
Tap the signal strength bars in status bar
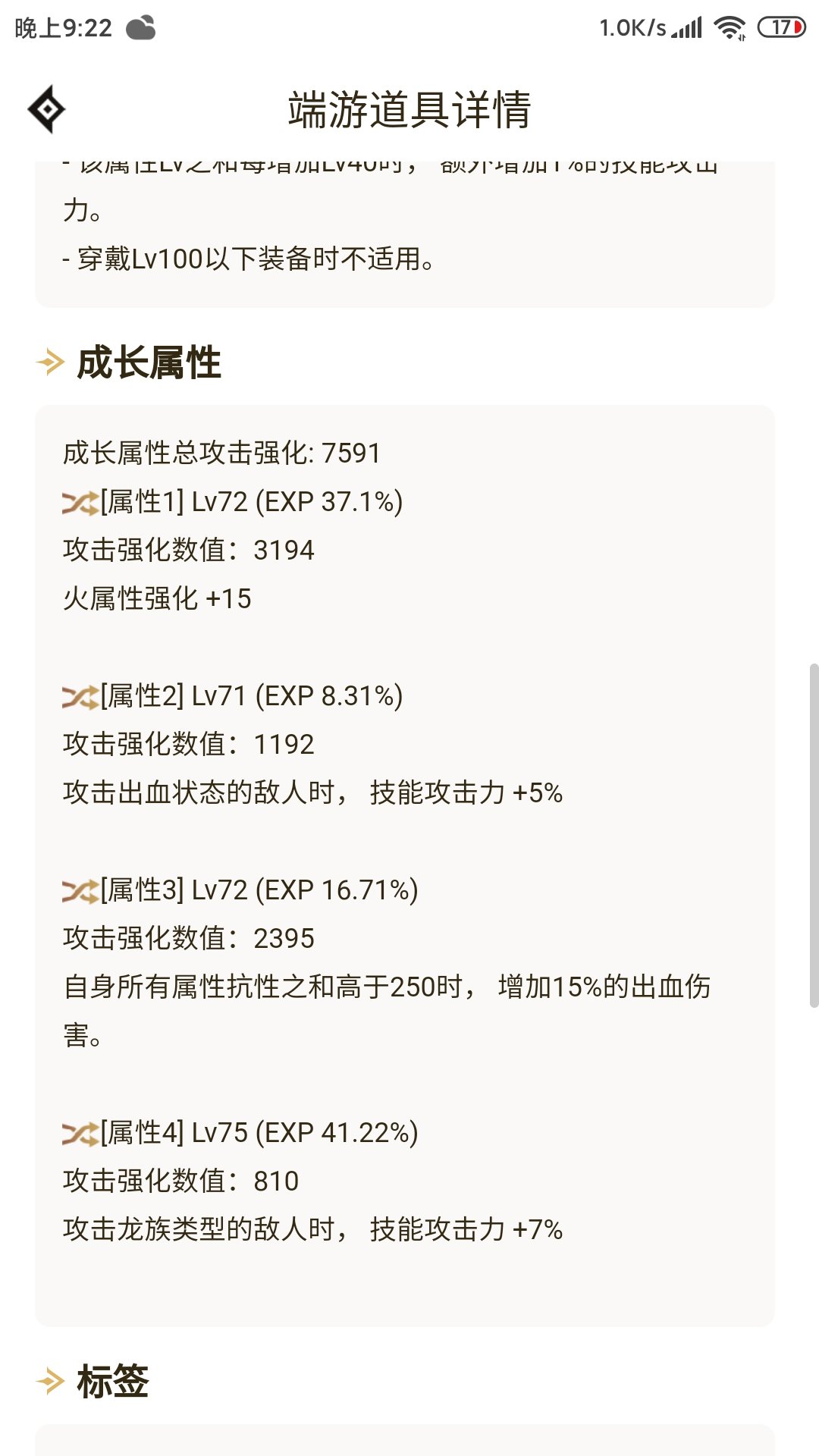tap(687, 28)
